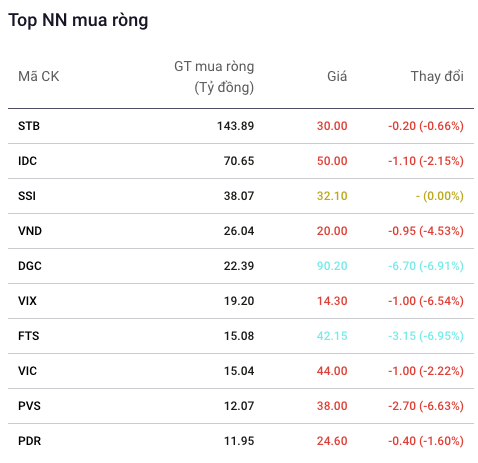Viewport: 478px width, 463px height.
Task: Click the VIX stock code
Action: pos(27,301)
